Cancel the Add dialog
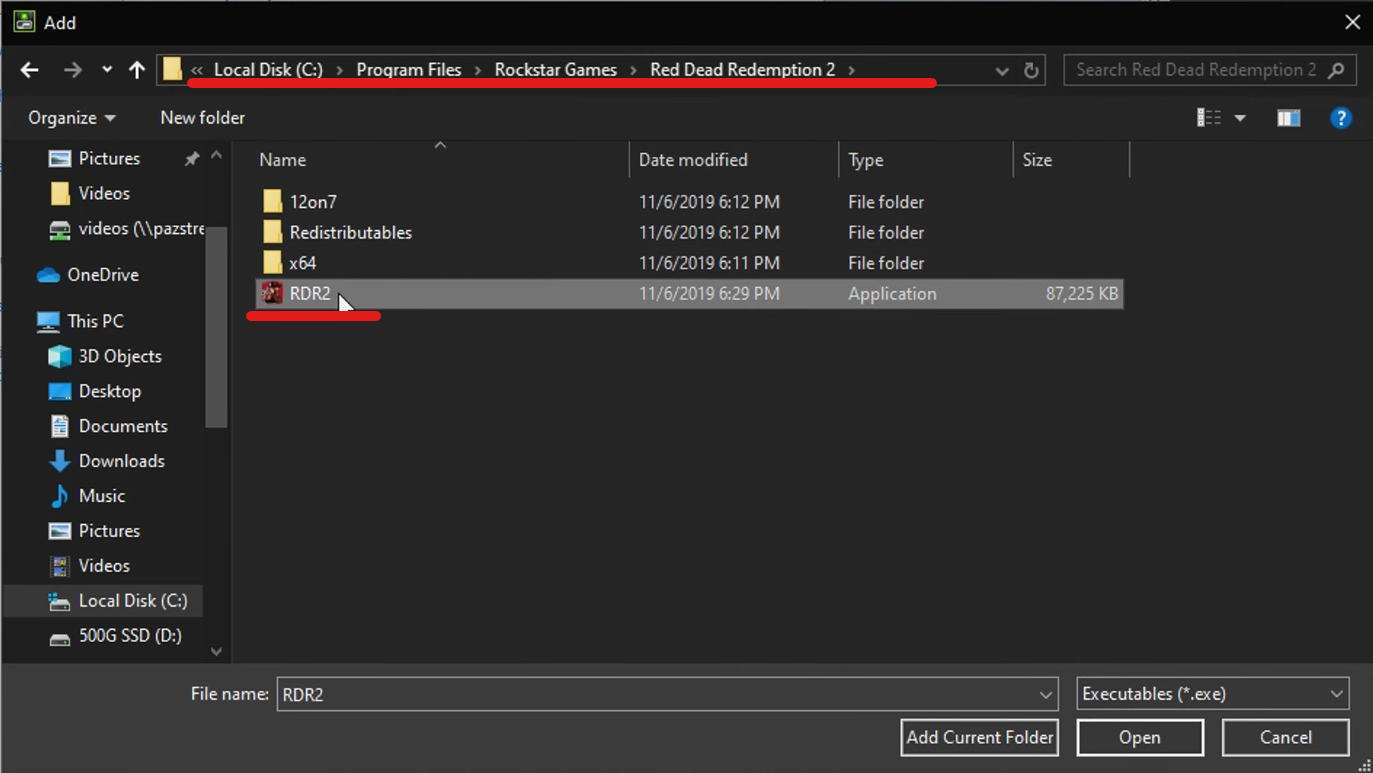 1285,738
